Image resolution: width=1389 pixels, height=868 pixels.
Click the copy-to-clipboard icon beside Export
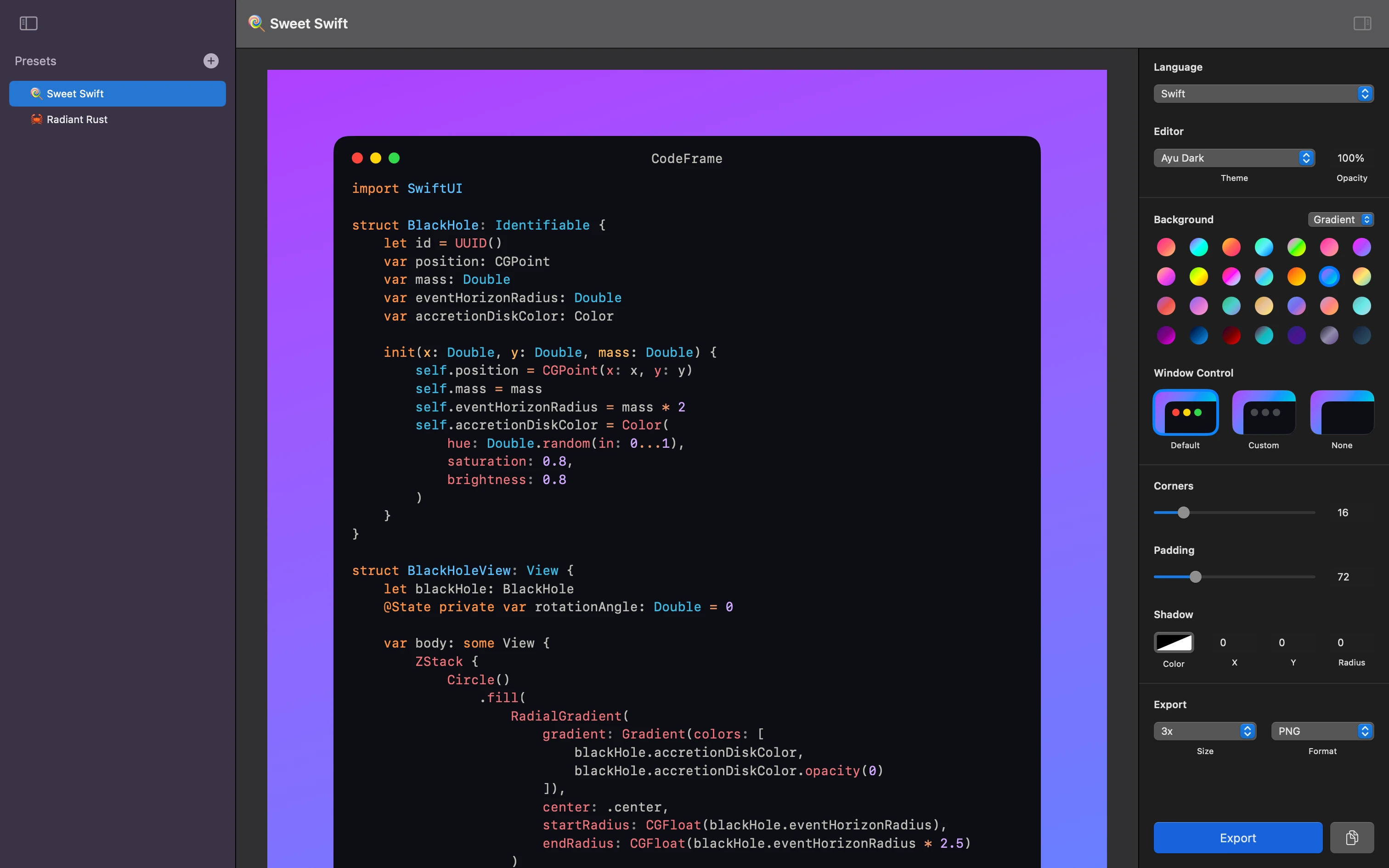pos(1352,838)
